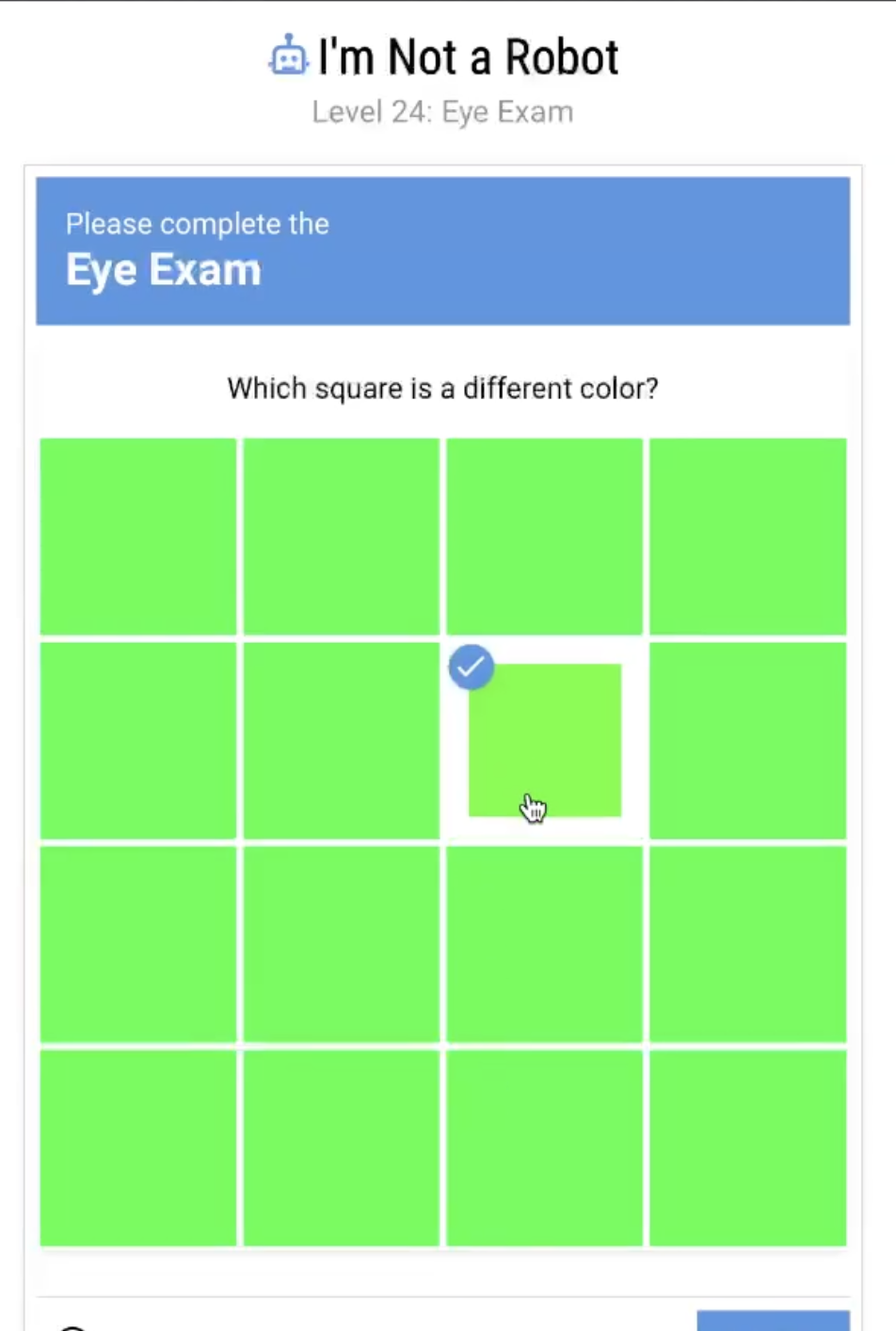Viewport: 896px width, 1331px height.
Task: Choose the first row, third column square
Action: click(544, 537)
